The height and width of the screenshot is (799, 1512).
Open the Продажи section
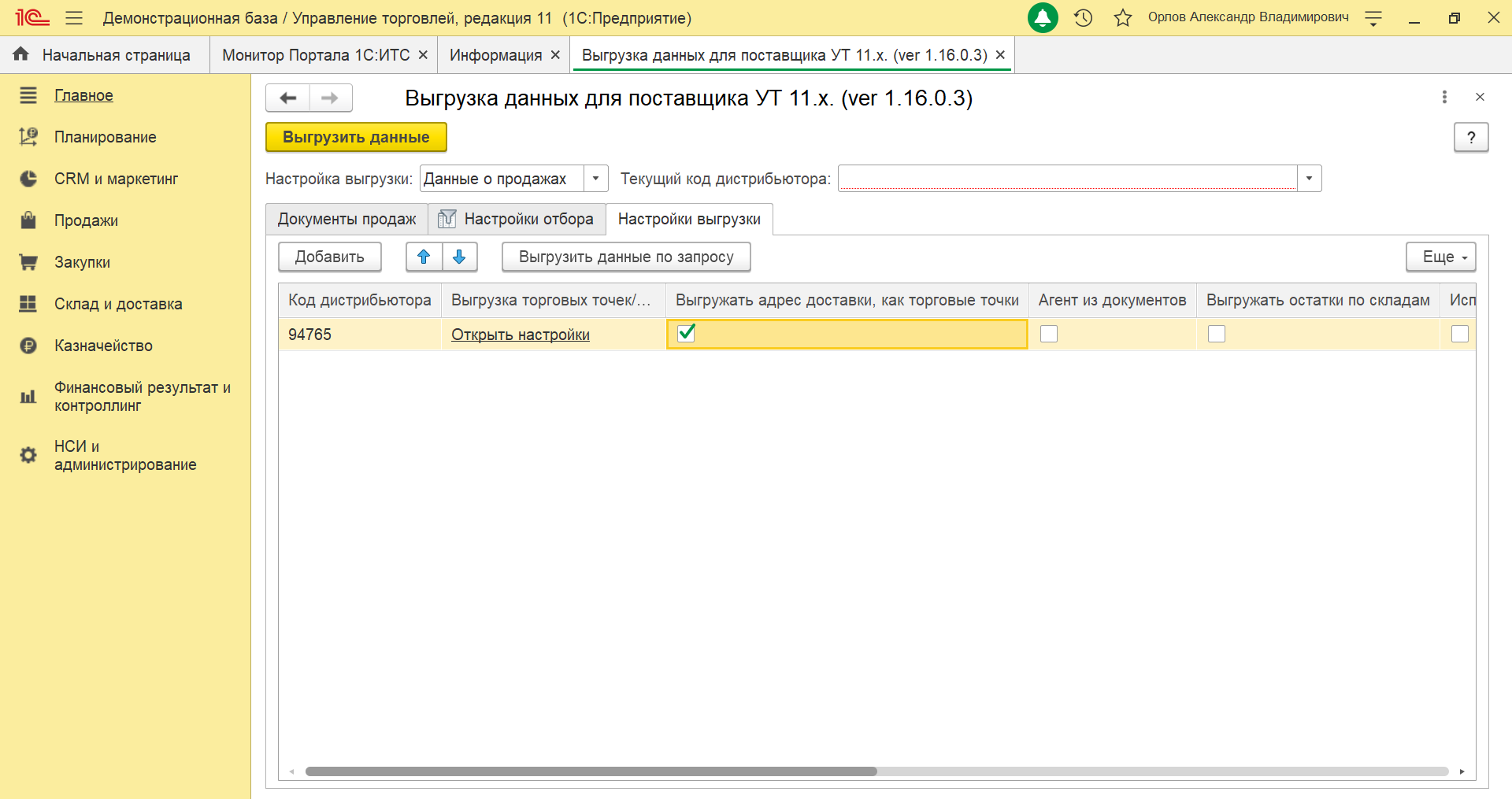tap(86, 220)
